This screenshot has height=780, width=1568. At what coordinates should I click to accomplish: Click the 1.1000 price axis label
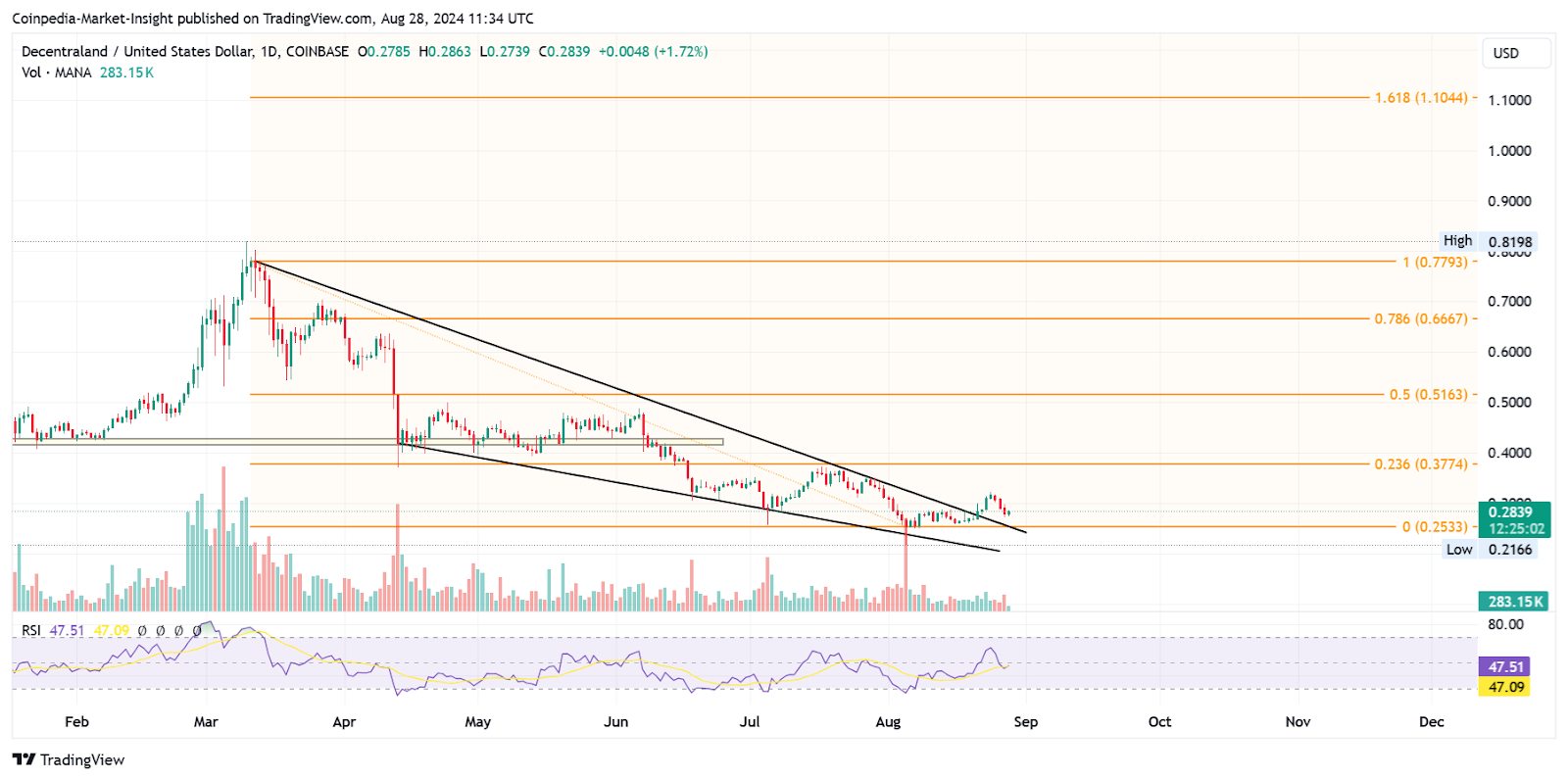1509,100
